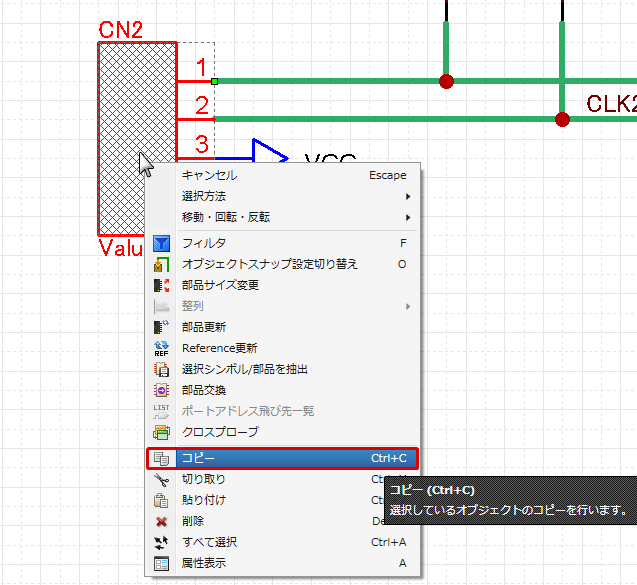The width and height of the screenshot is (637, 585).
Task: Click the 選択シンボル/部品を抽出 icon
Action: coord(161,369)
